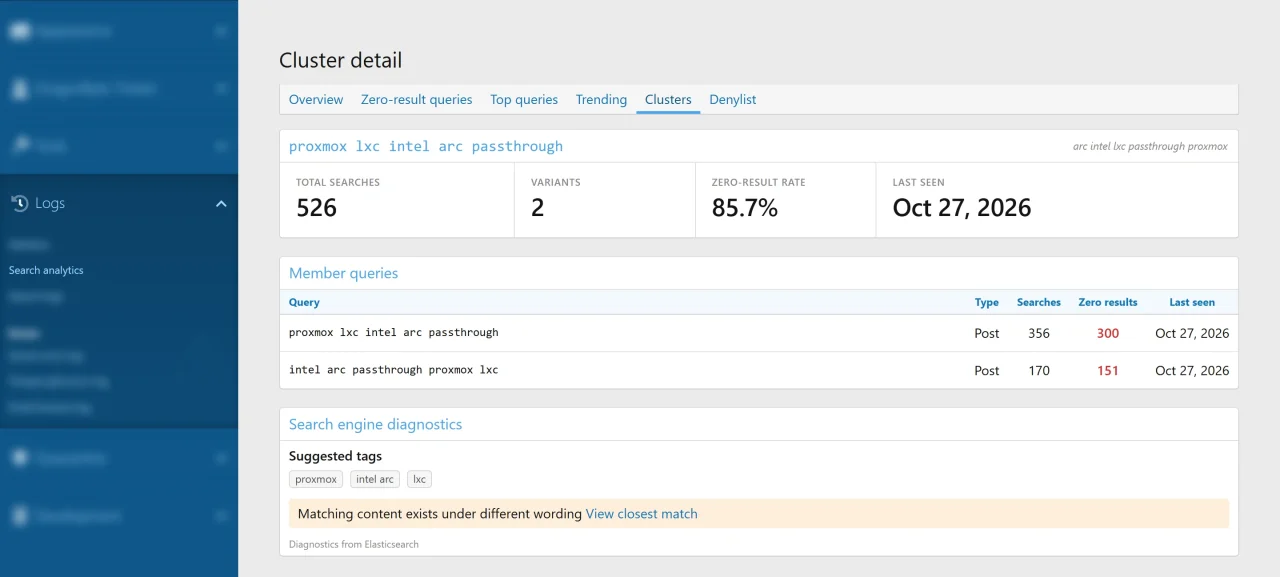Click the italic normalized key arc intel lxc passthrough proxmox
This screenshot has width=1280, height=577.
coord(1150,146)
